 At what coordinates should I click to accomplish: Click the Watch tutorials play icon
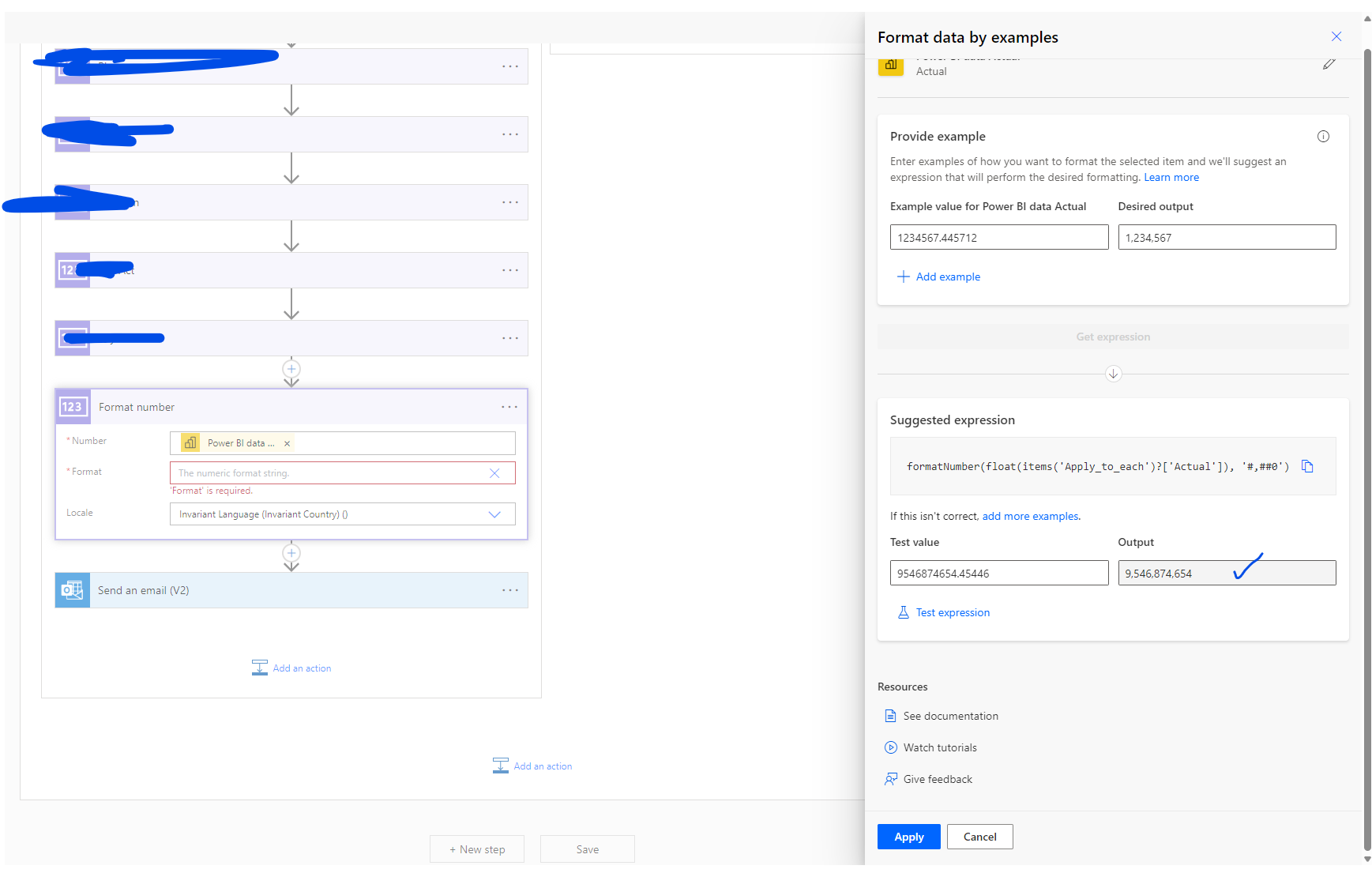(x=890, y=747)
